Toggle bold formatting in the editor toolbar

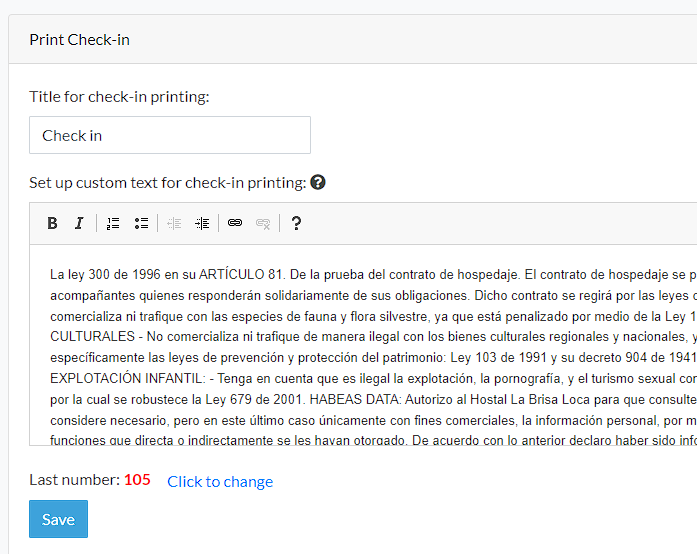52,223
